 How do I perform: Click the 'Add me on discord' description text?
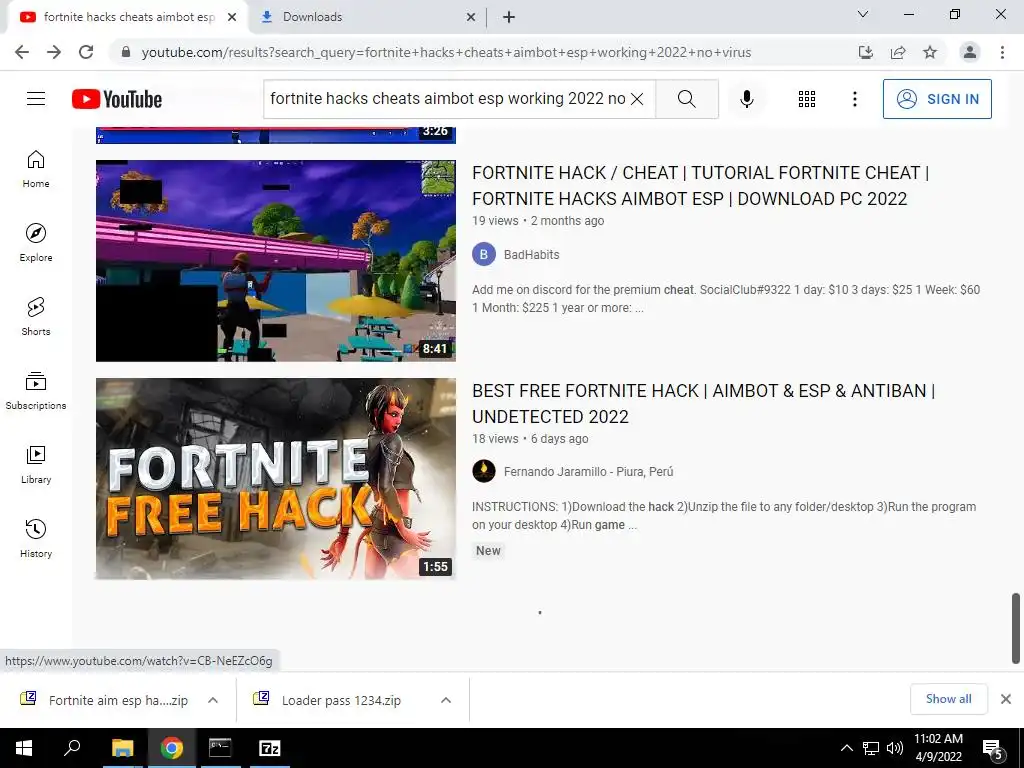point(726,298)
